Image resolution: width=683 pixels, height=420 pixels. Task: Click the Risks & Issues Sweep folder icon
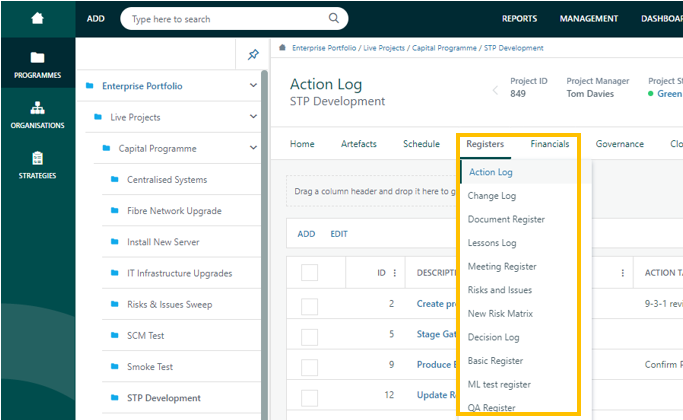click(x=115, y=304)
